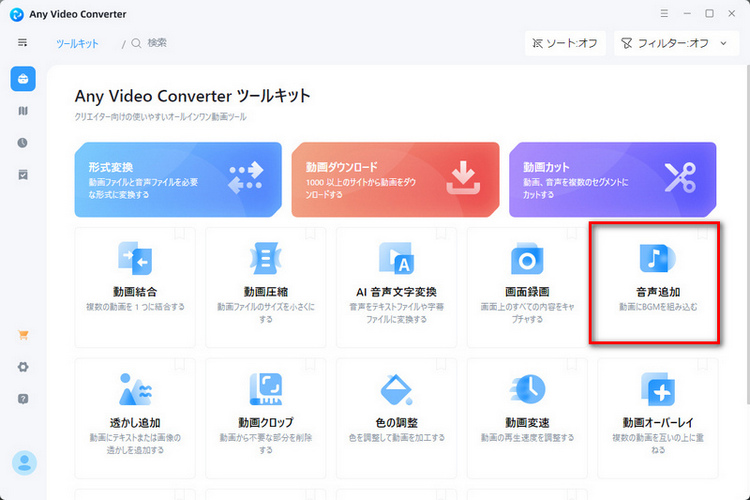Open the 色の調整 tool
Viewport: 750px width, 500px height.
(397, 418)
